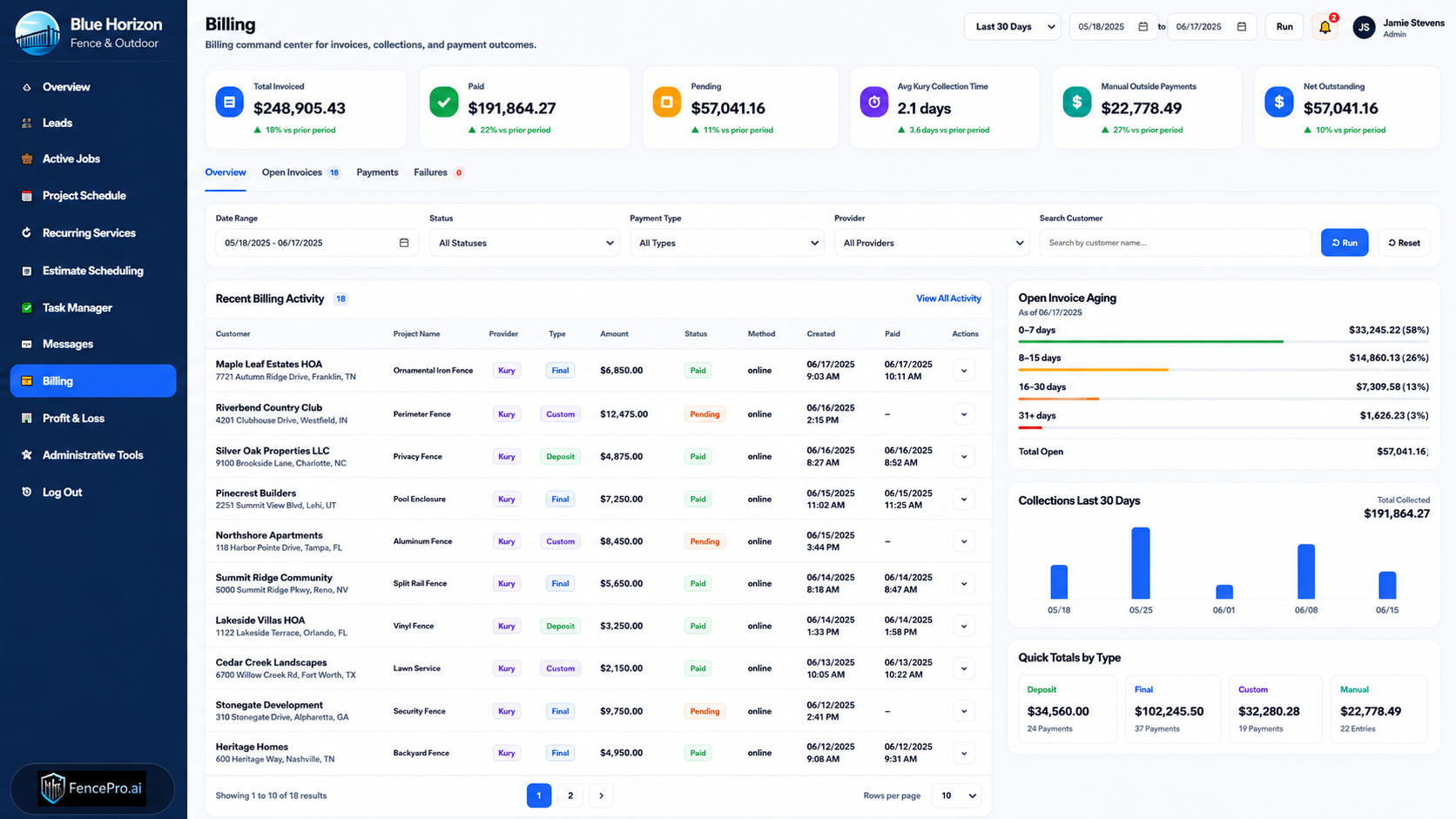Open the notifications bell icon
This screenshot has height=819, width=1456.
pyautogui.click(x=1325, y=27)
